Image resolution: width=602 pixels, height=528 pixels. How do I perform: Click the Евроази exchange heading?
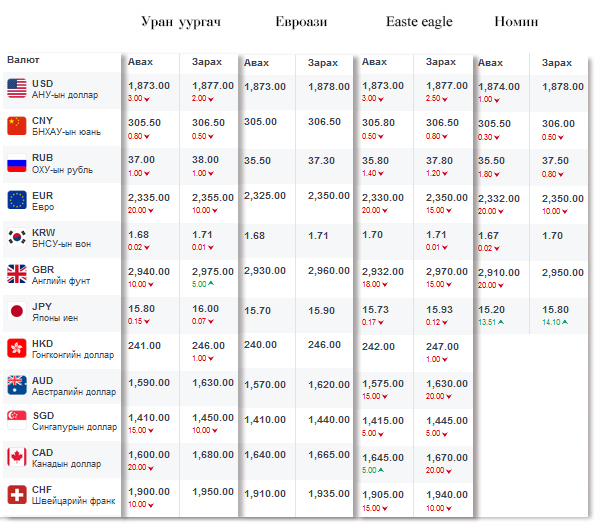point(300,22)
